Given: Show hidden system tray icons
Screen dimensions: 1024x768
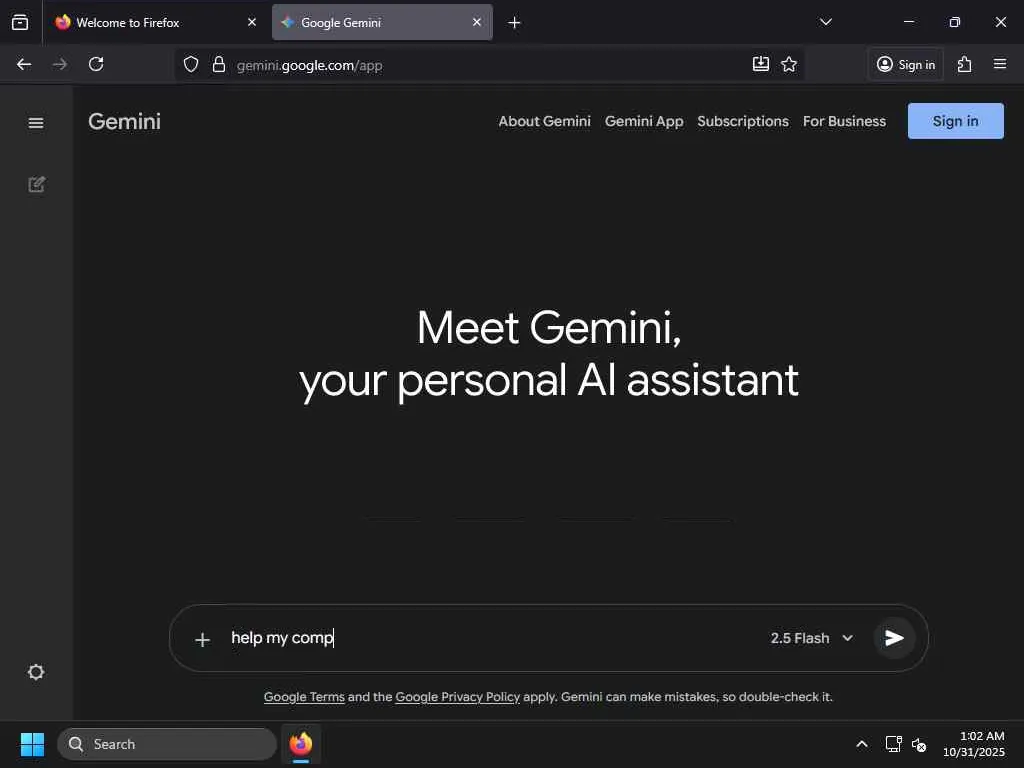Looking at the screenshot, I should (x=861, y=744).
